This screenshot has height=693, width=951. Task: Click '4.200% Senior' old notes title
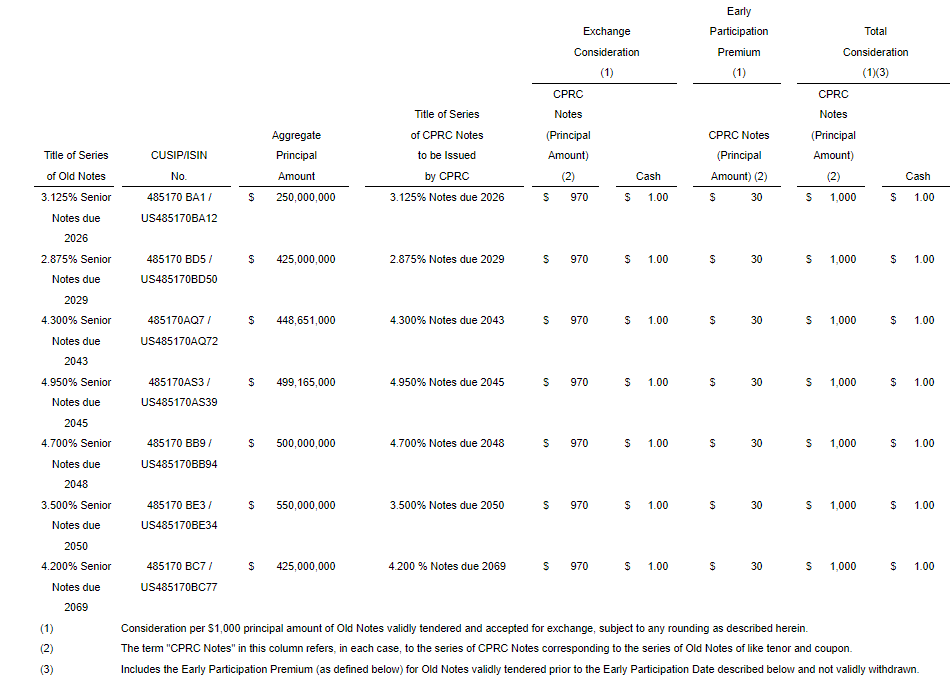(76, 566)
